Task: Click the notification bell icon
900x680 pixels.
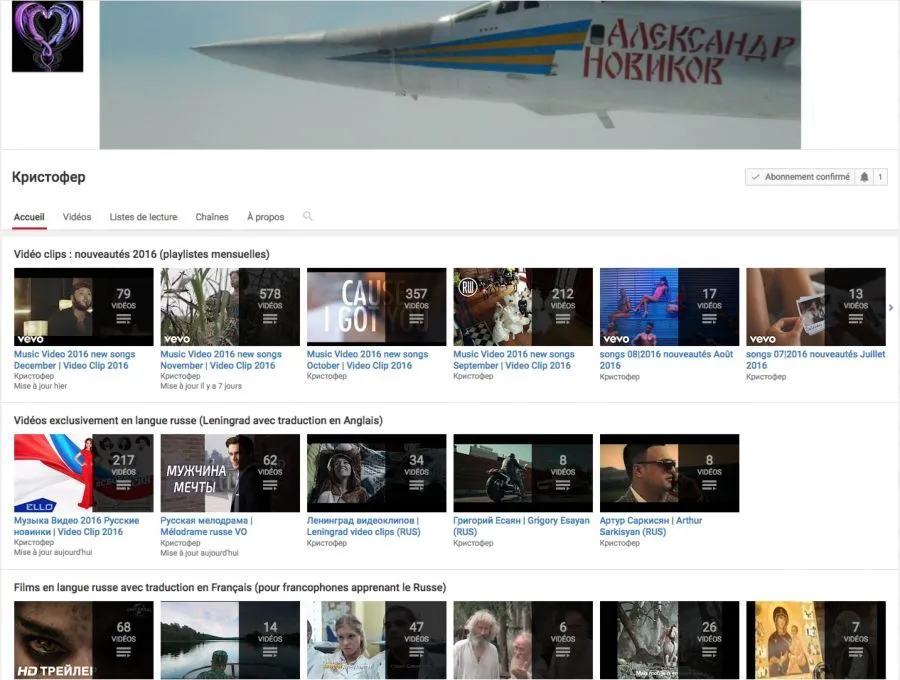Action: pos(864,177)
